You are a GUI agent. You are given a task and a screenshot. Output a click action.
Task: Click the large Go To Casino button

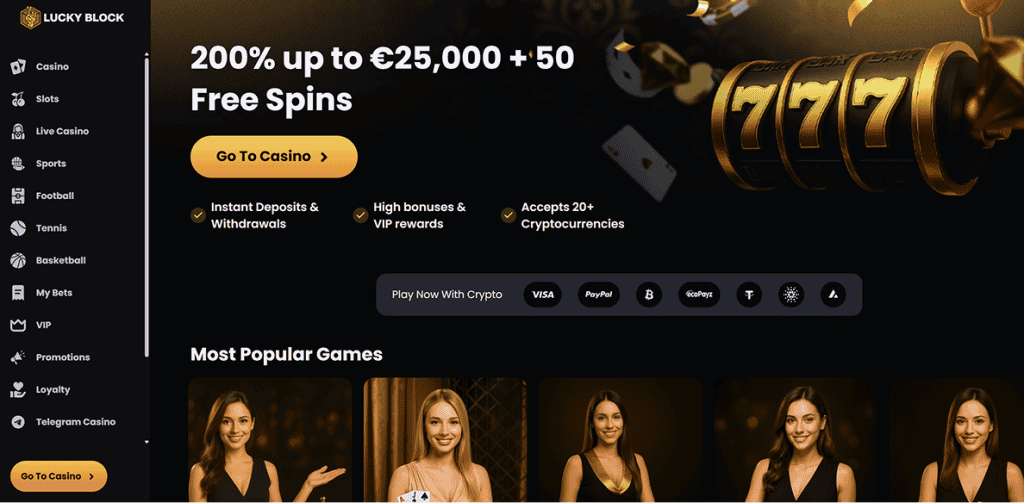[x=274, y=157]
